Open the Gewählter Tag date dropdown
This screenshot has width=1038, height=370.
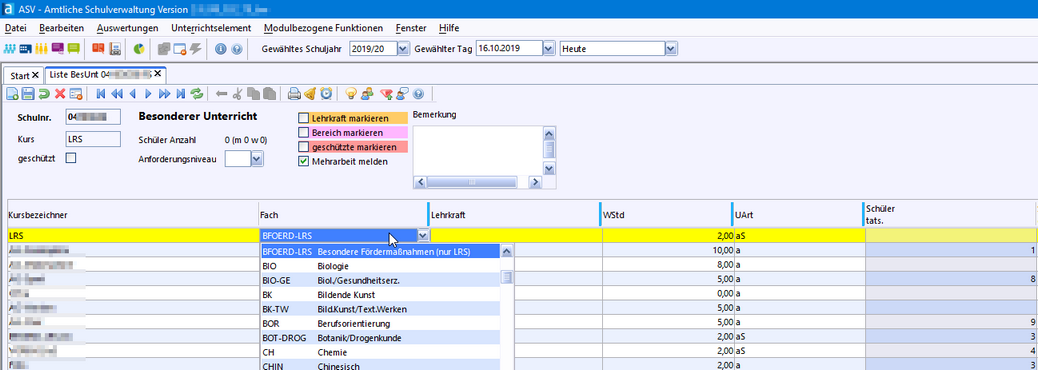click(548, 49)
